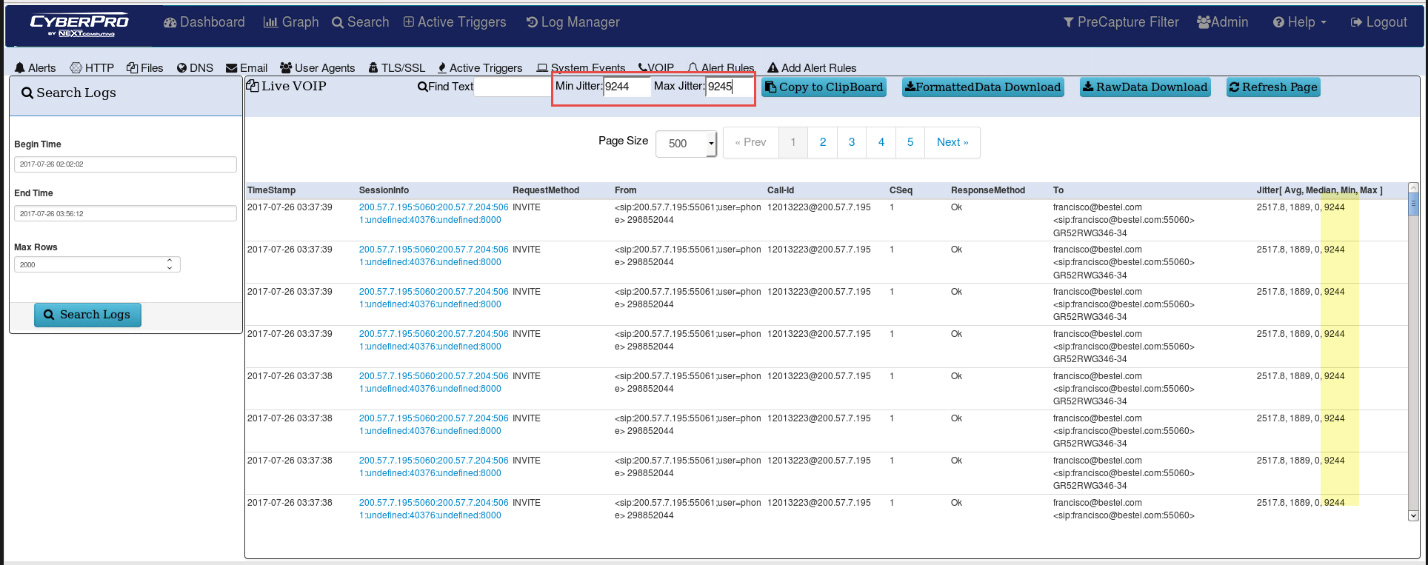The image size is (1428, 565).
Task: Switch to the System Events tab
Action: coord(581,68)
